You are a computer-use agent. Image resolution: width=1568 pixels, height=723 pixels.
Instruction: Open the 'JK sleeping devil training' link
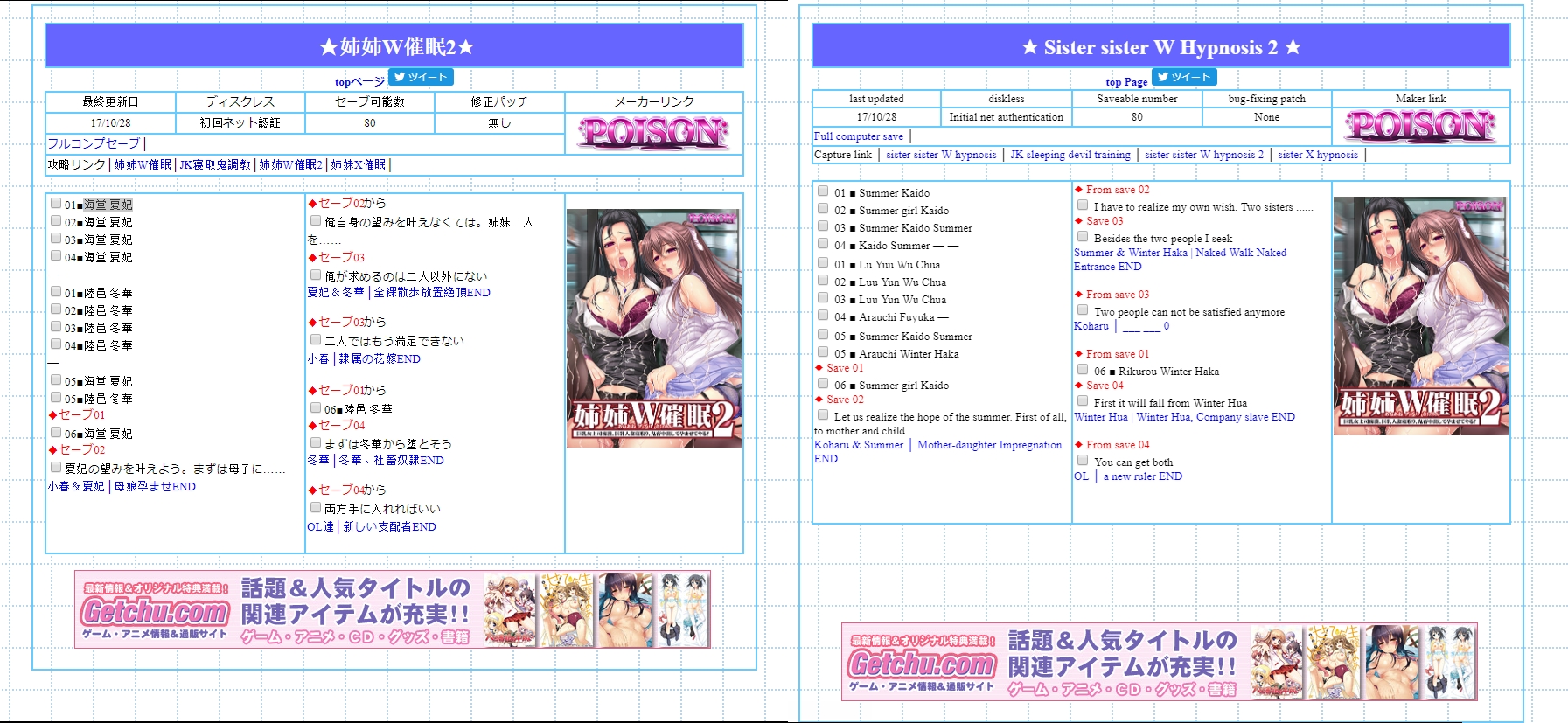point(1070,155)
